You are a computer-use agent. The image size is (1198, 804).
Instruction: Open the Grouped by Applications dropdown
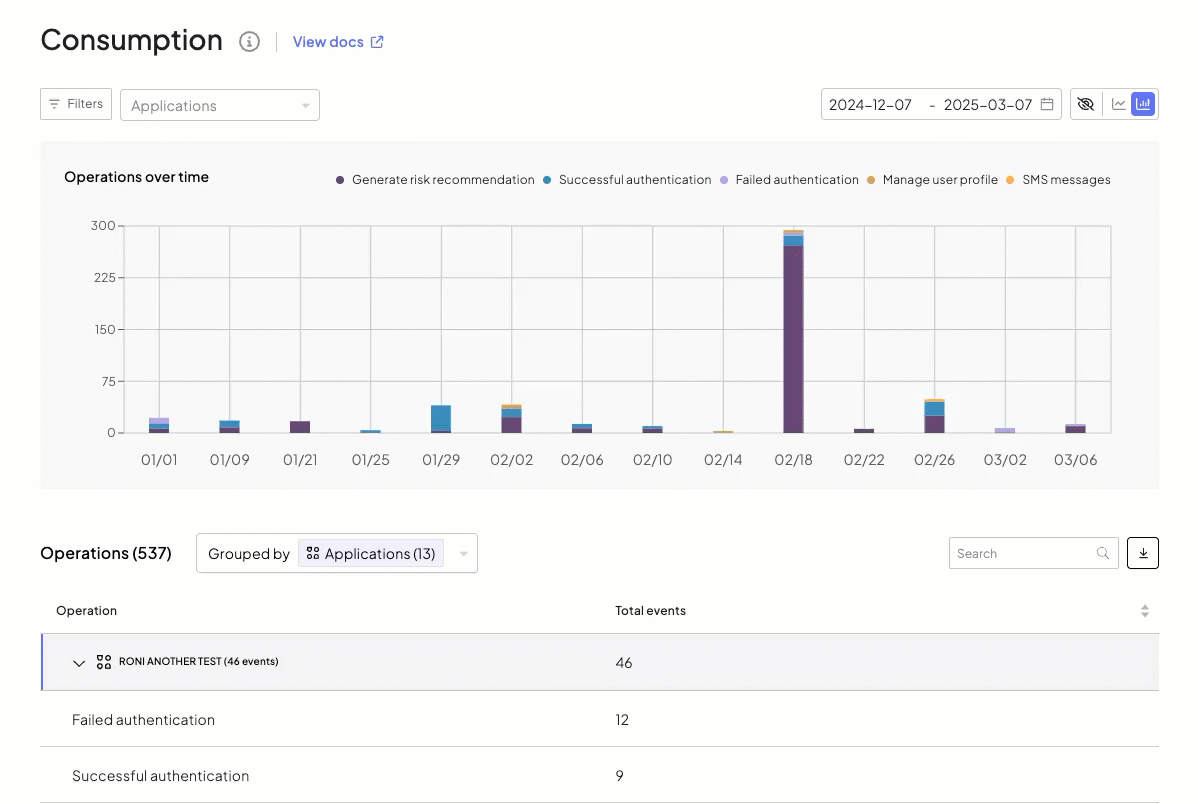click(x=337, y=553)
